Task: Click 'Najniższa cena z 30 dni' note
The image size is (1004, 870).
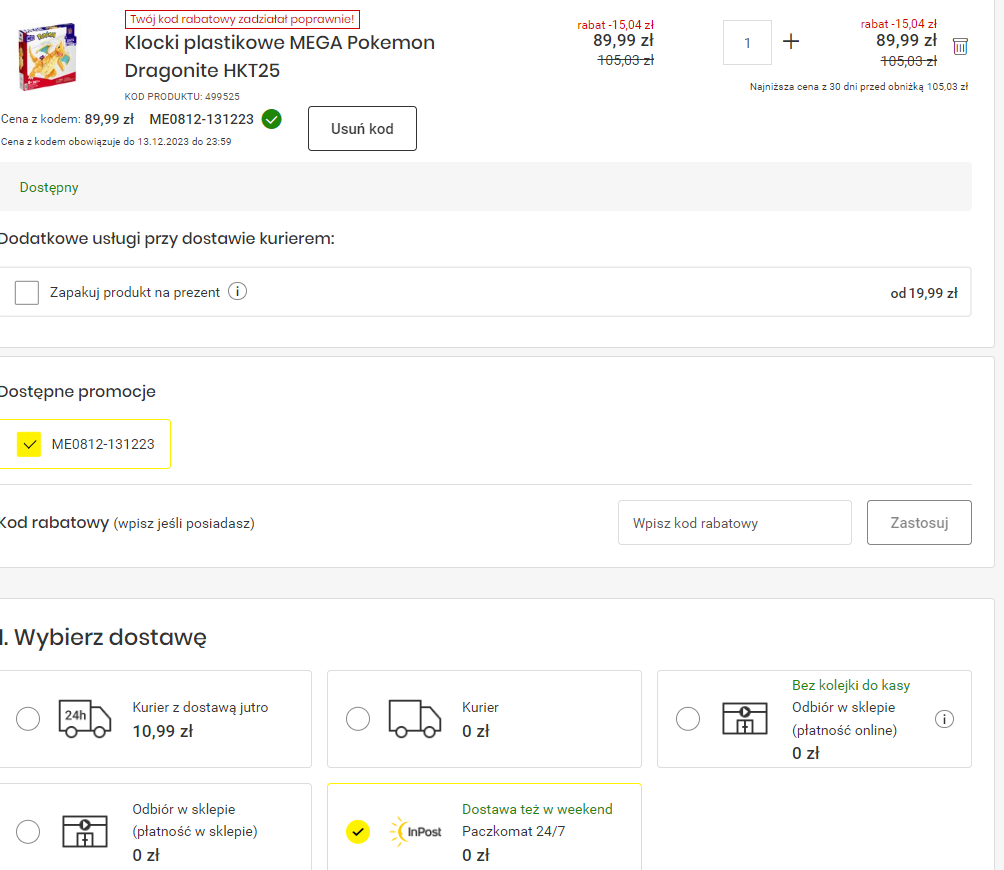Action: (859, 86)
